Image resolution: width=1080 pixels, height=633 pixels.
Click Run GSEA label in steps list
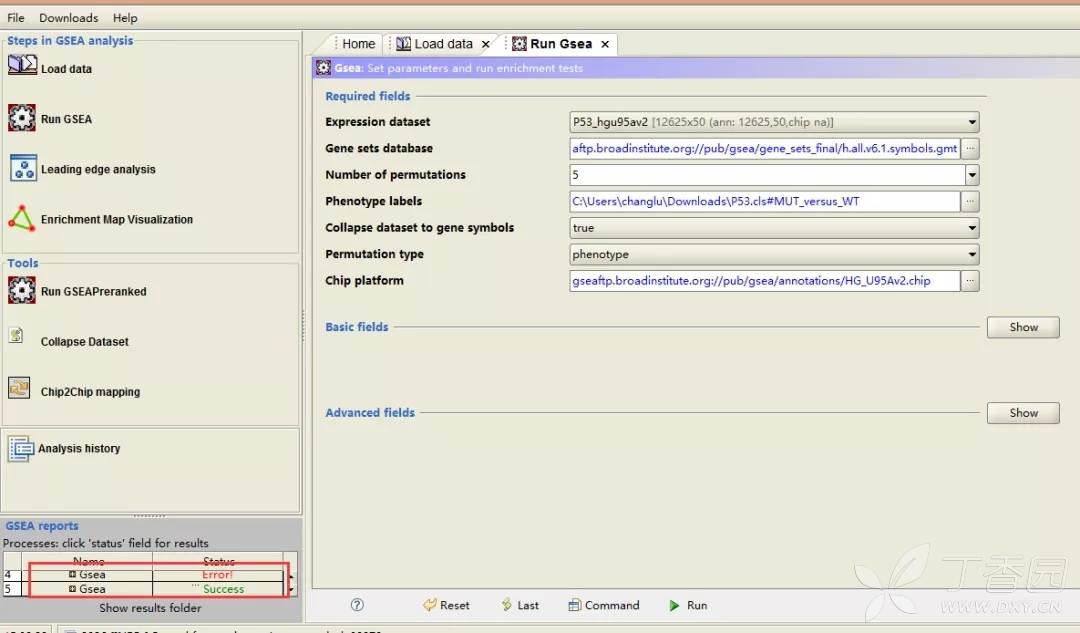pos(66,119)
